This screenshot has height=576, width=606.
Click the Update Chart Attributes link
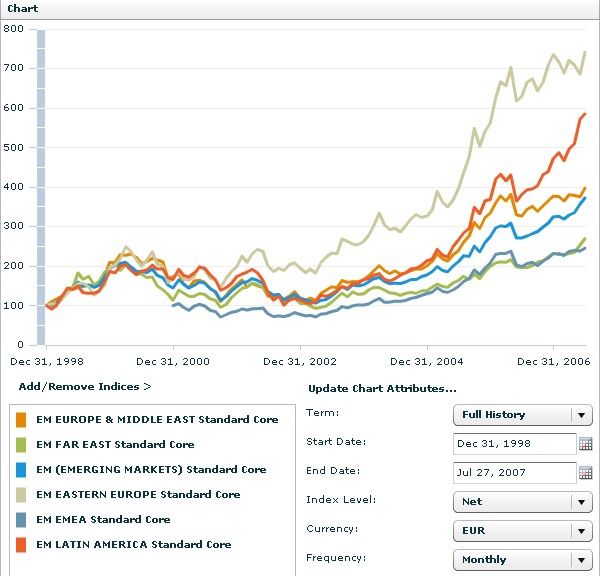point(382,388)
